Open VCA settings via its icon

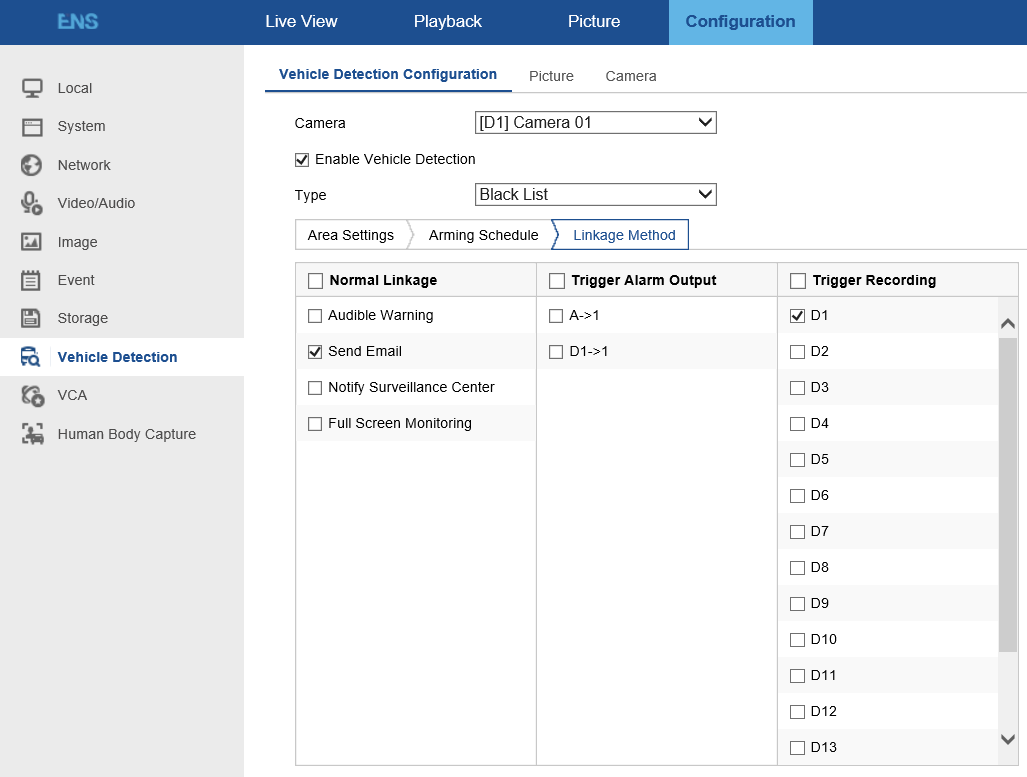click(32, 396)
